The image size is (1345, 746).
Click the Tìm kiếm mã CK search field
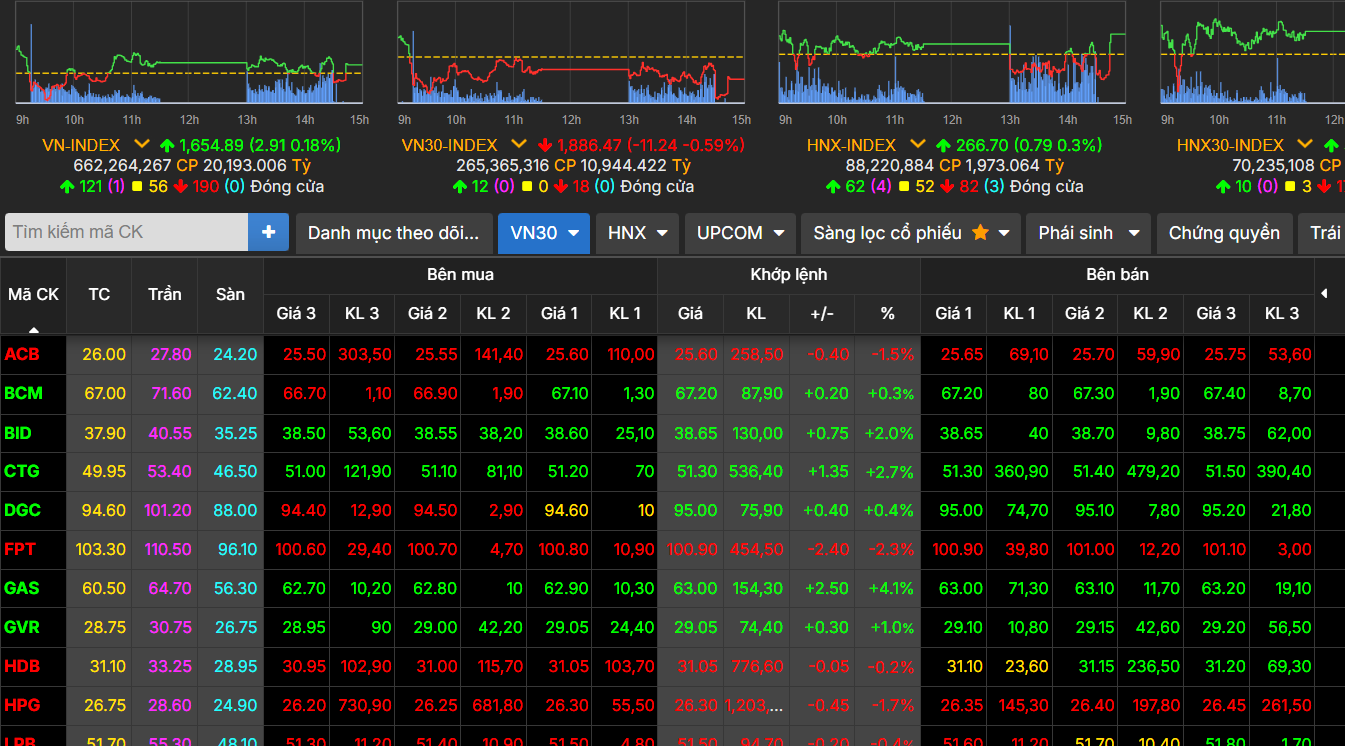127,232
